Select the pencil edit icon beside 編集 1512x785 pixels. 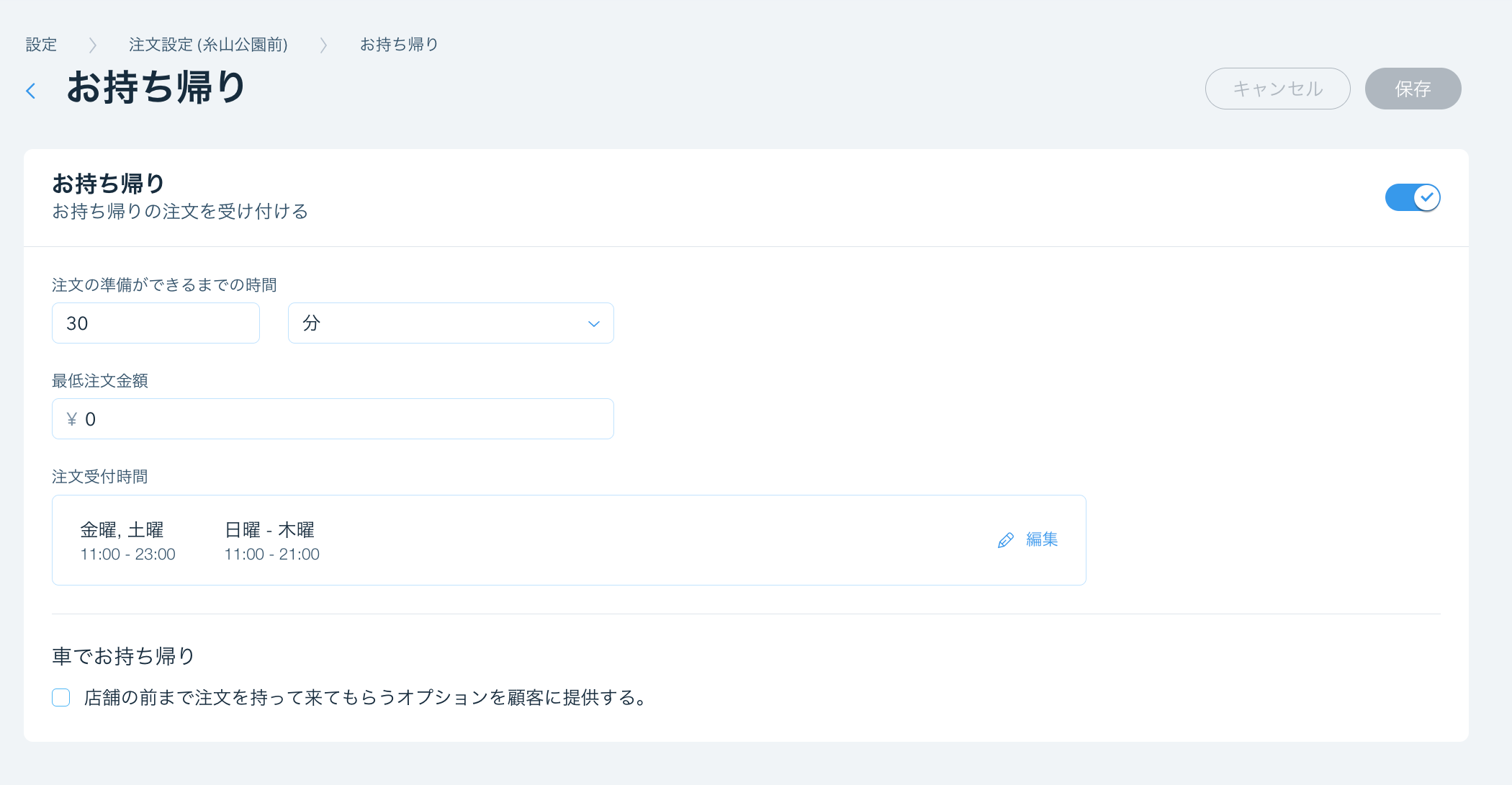point(1005,539)
